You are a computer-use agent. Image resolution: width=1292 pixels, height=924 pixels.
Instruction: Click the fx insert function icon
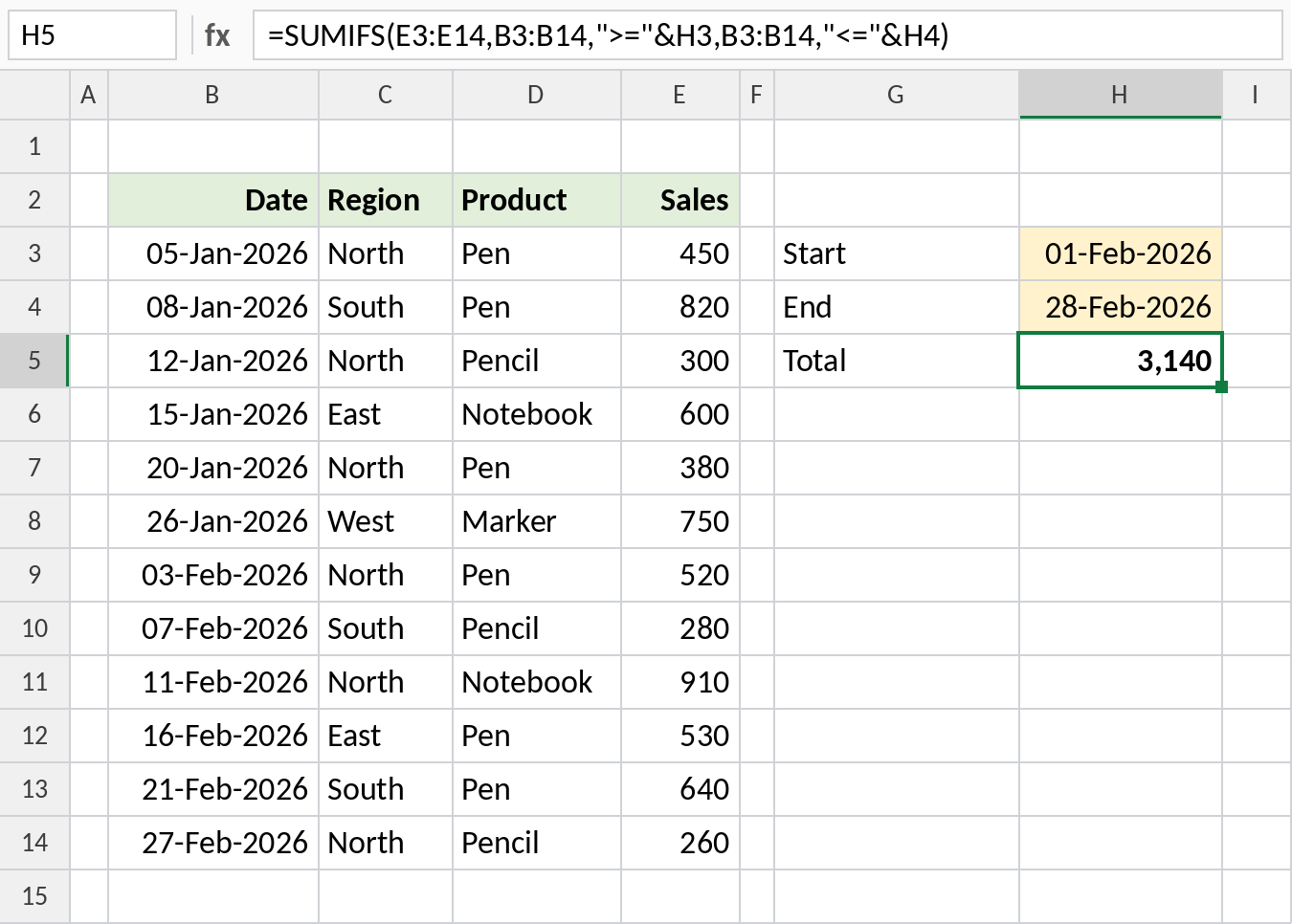[217, 35]
